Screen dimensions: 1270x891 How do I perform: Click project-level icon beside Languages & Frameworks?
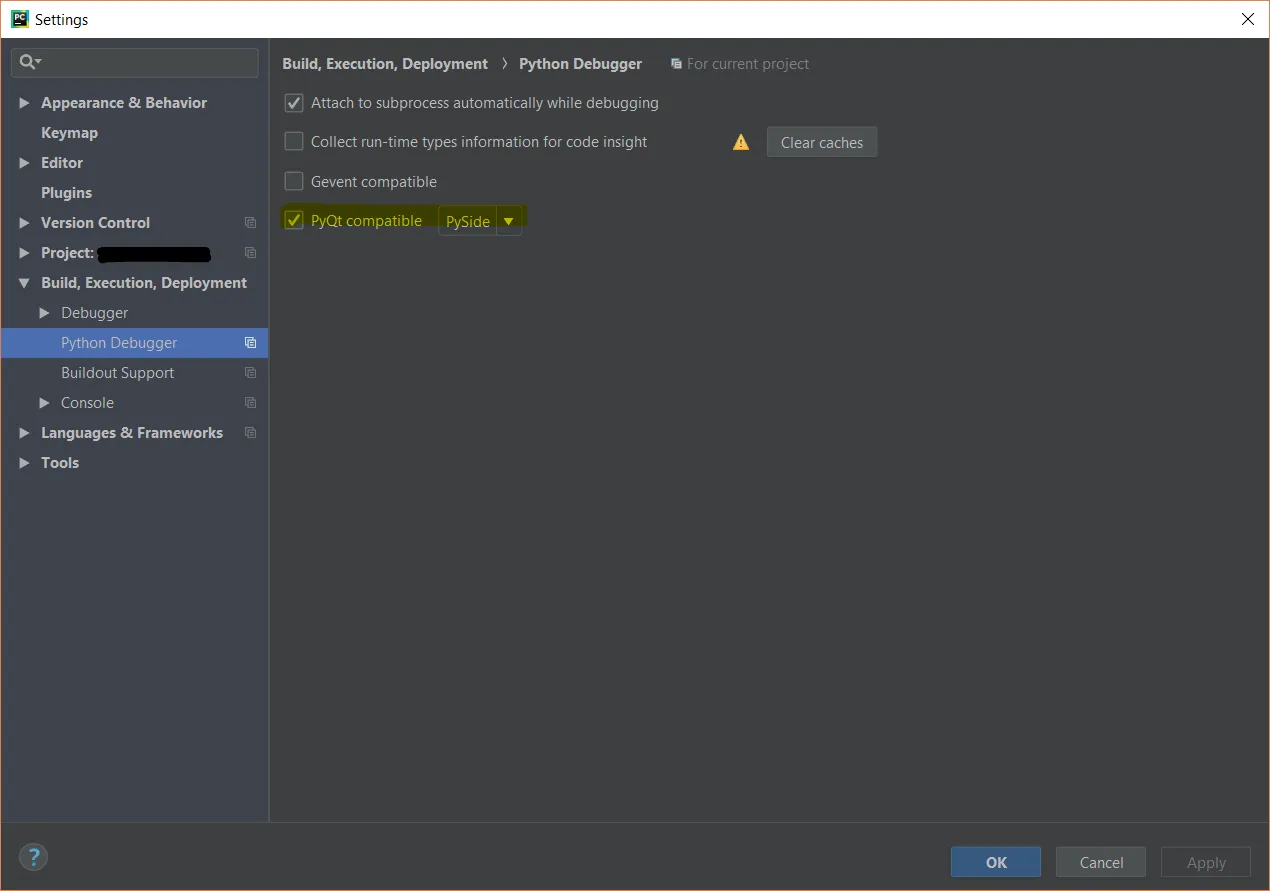tap(250, 433)
